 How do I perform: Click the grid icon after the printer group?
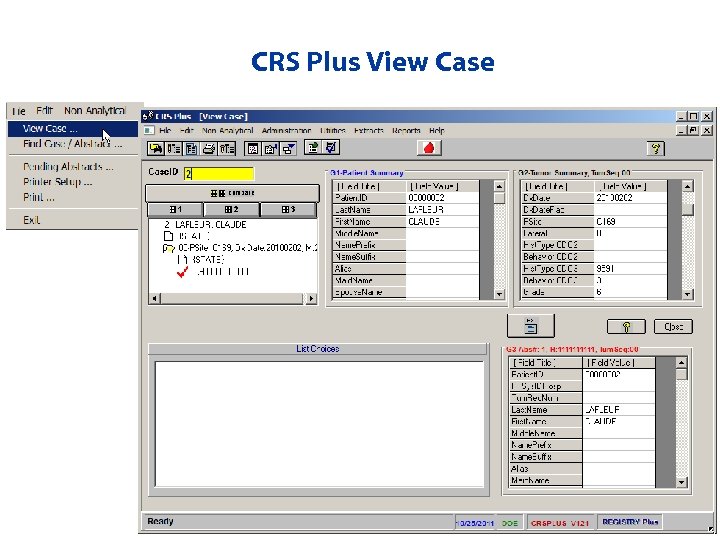tap(253, 148)
